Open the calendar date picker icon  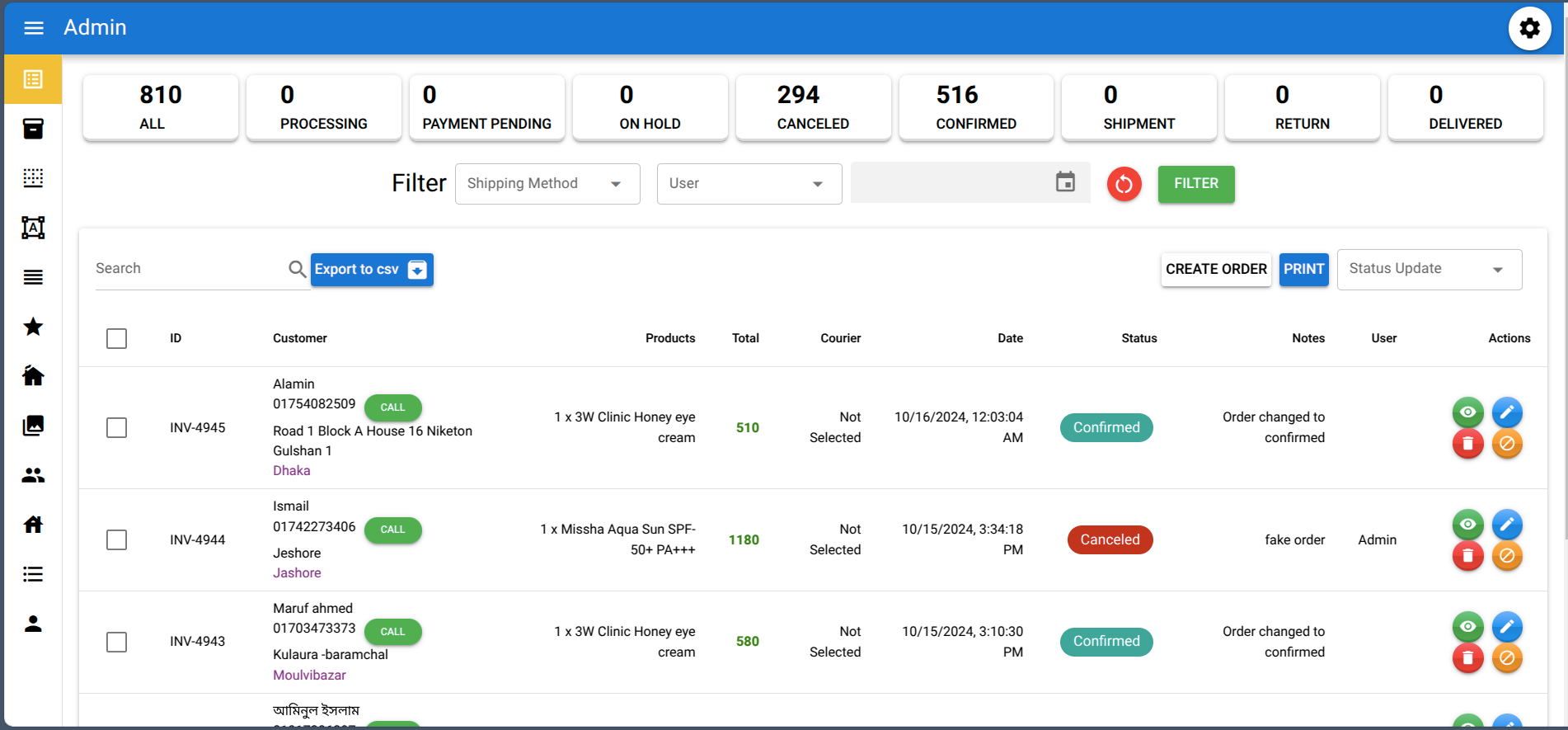click(1065, 182)
